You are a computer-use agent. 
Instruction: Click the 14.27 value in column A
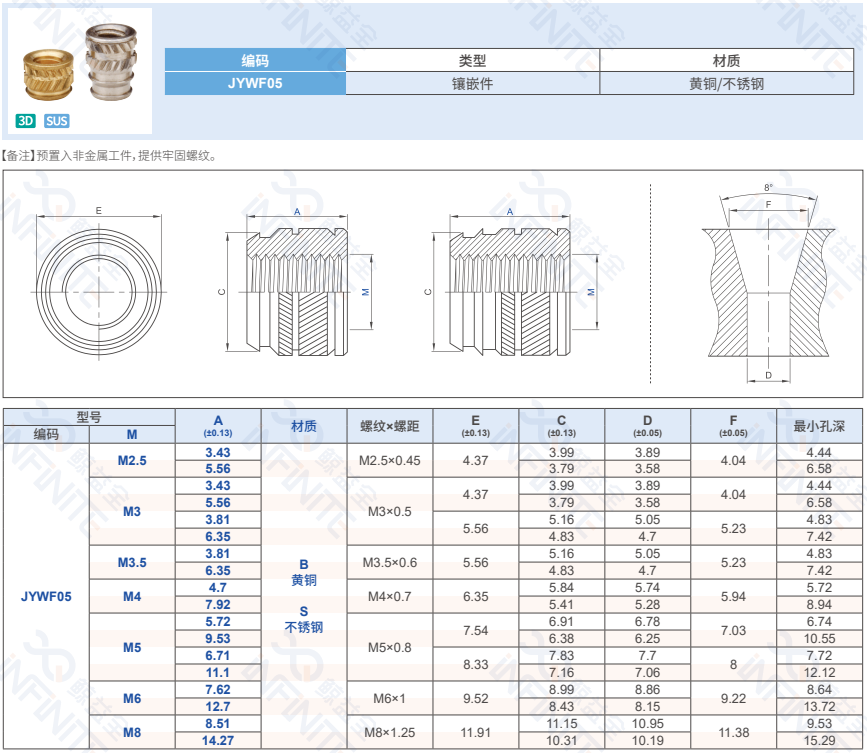[218, 741]
